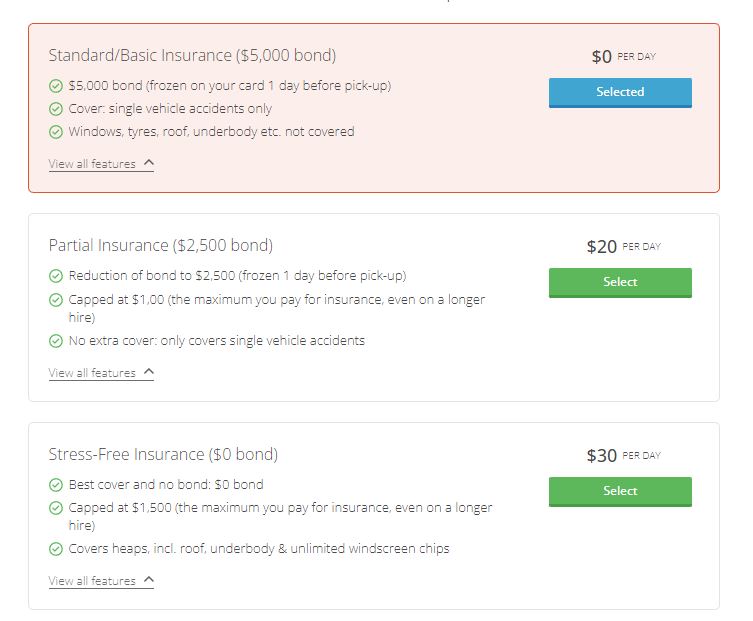The width and height of the screenshot is (753, 621).
Task: Click checkmark icon next to "Capped at $1,500"
Action: (x=56, y=508)
